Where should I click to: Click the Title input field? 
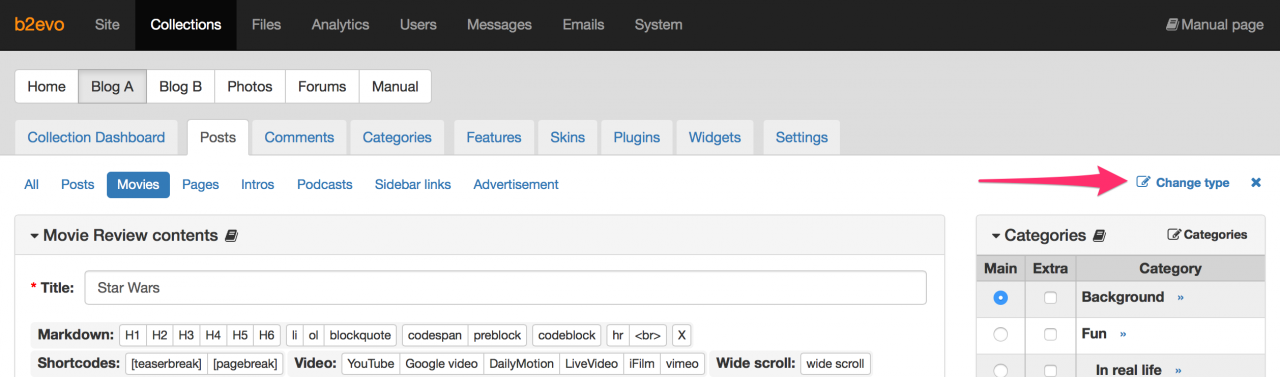pos(506,287)
